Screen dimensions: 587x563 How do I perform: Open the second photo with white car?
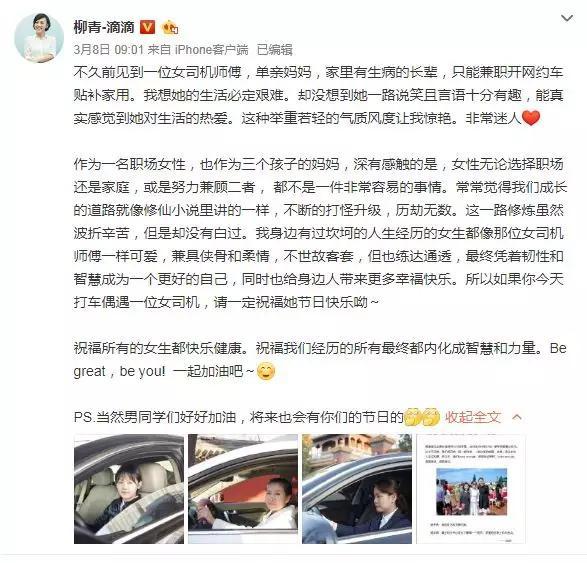tap(243, 489)
